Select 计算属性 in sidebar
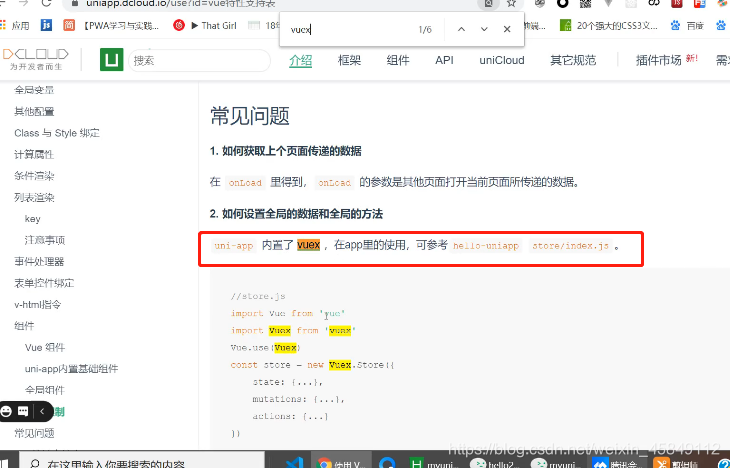This screenshot has height=468, width=730. 34,155
